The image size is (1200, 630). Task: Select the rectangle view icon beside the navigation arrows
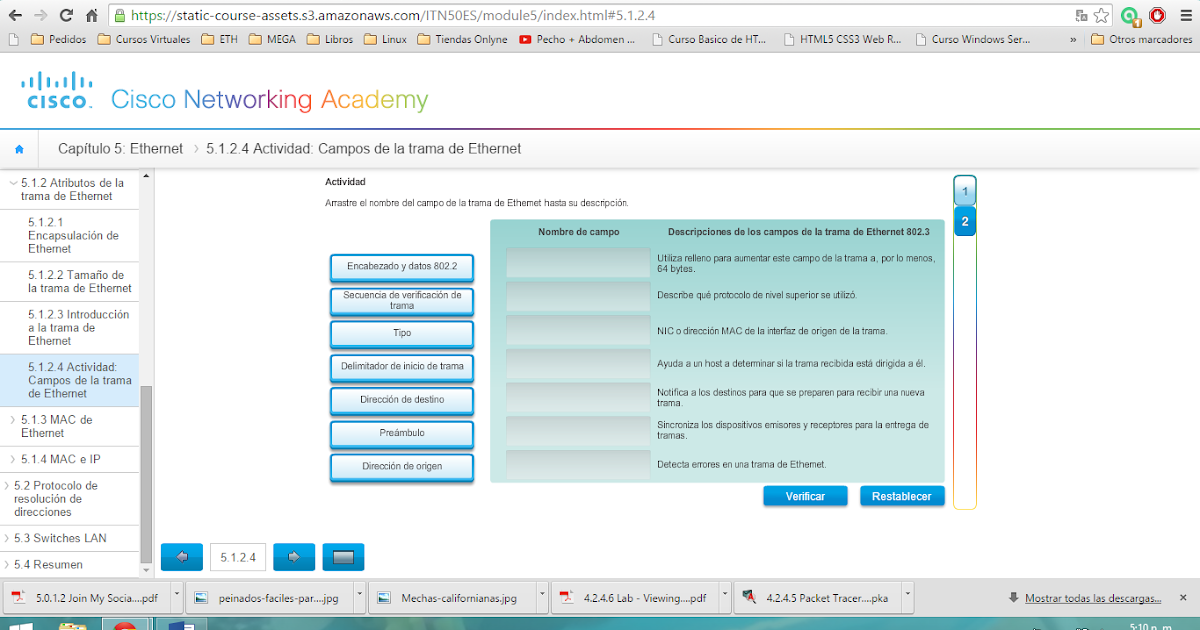pos(343,557)
